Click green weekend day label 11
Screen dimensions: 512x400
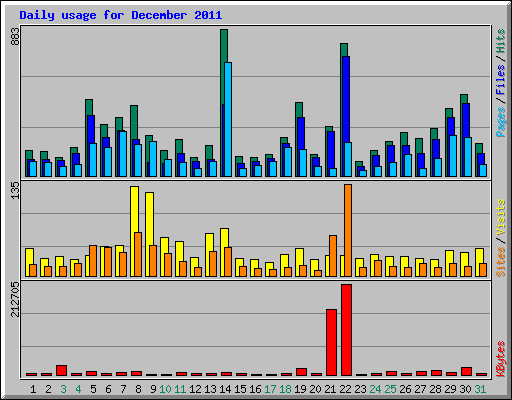[180, 389]
